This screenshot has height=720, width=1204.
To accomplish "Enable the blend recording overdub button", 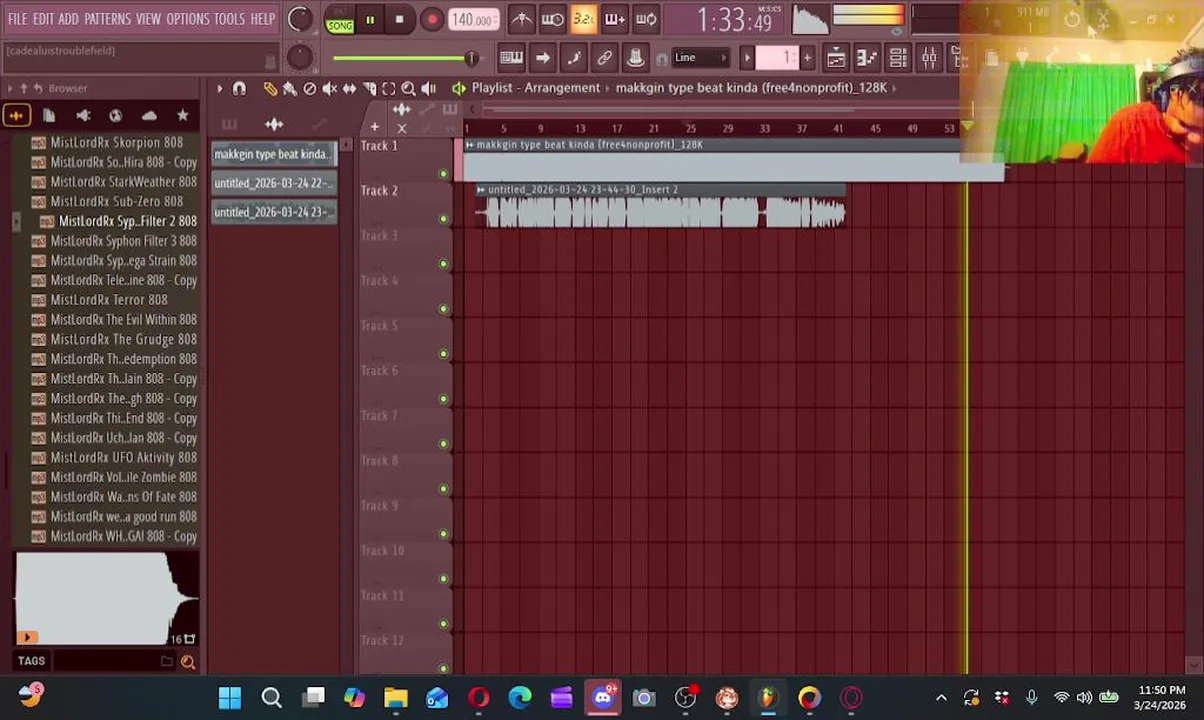I will (x=615, y=19).
